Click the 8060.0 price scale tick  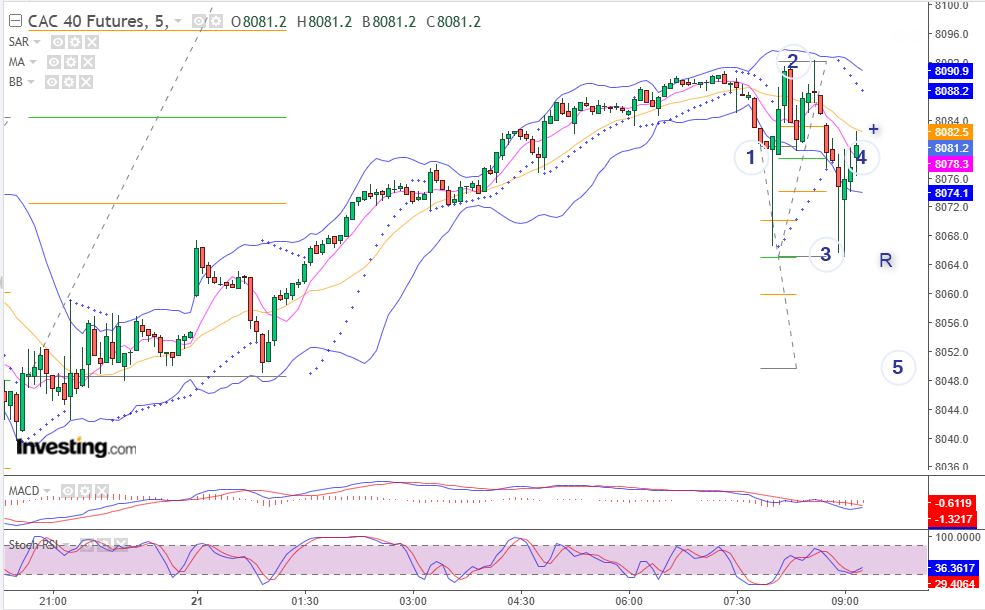pyautogui.click(x=952, y=294)
